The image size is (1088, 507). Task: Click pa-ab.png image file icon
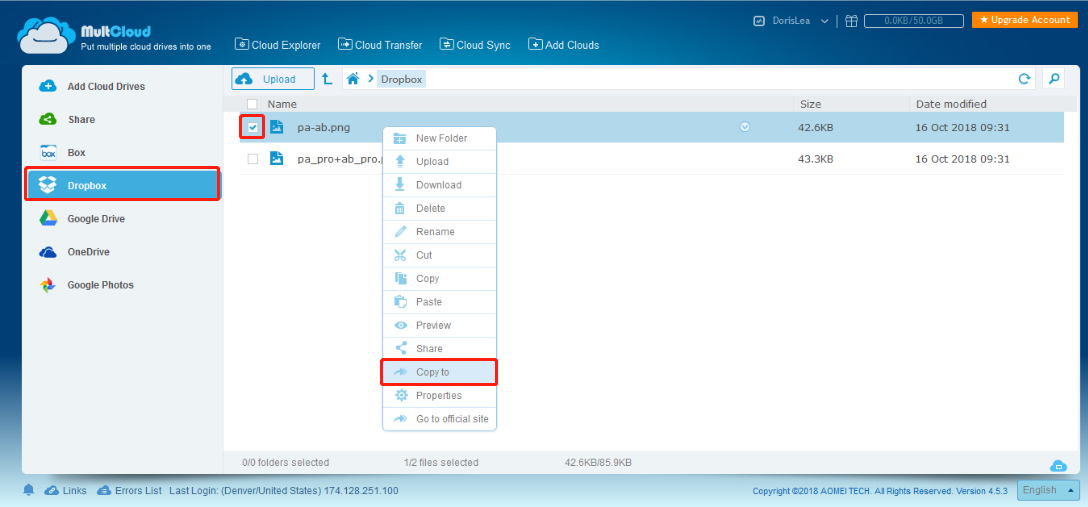pyautogui.click(x=277, y=126)
